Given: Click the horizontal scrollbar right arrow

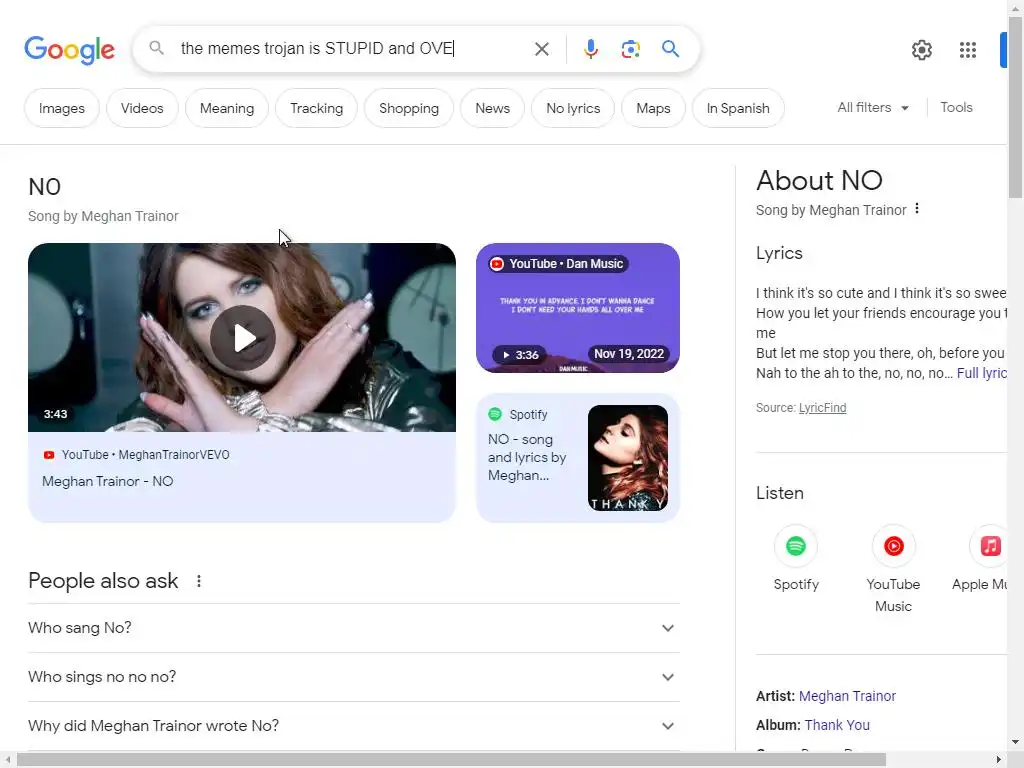Looking at the screenshot, I should click(999, 760).
